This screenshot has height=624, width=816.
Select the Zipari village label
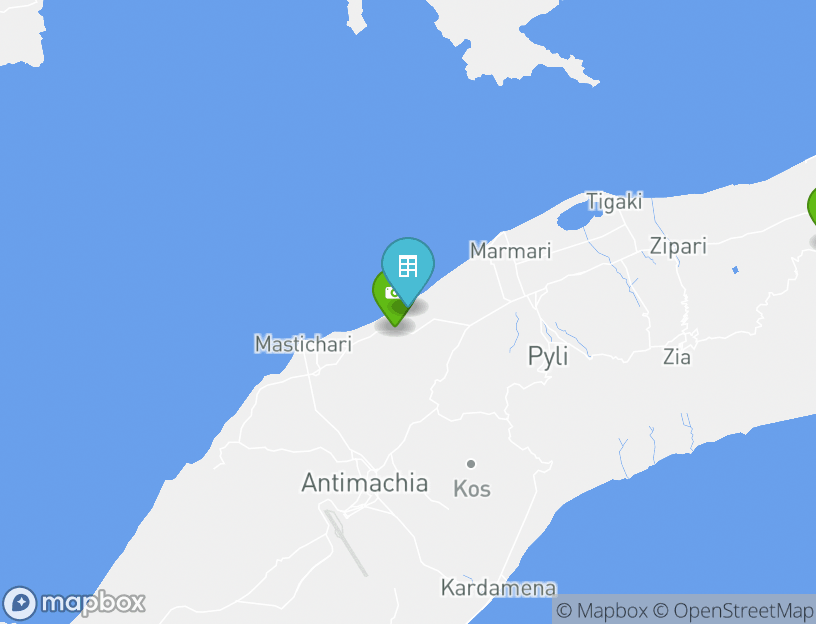pos(678,246)
